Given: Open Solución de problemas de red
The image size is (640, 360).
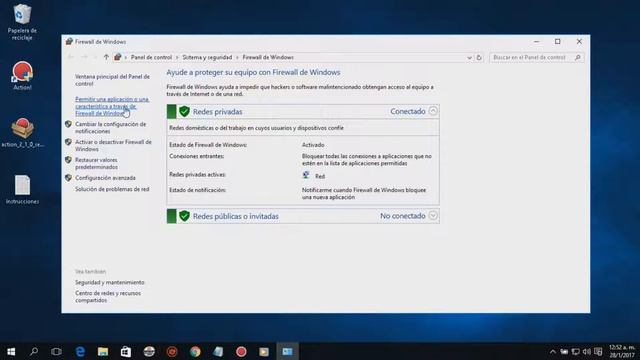Looking at the screenshot, I should pos(112,189).
